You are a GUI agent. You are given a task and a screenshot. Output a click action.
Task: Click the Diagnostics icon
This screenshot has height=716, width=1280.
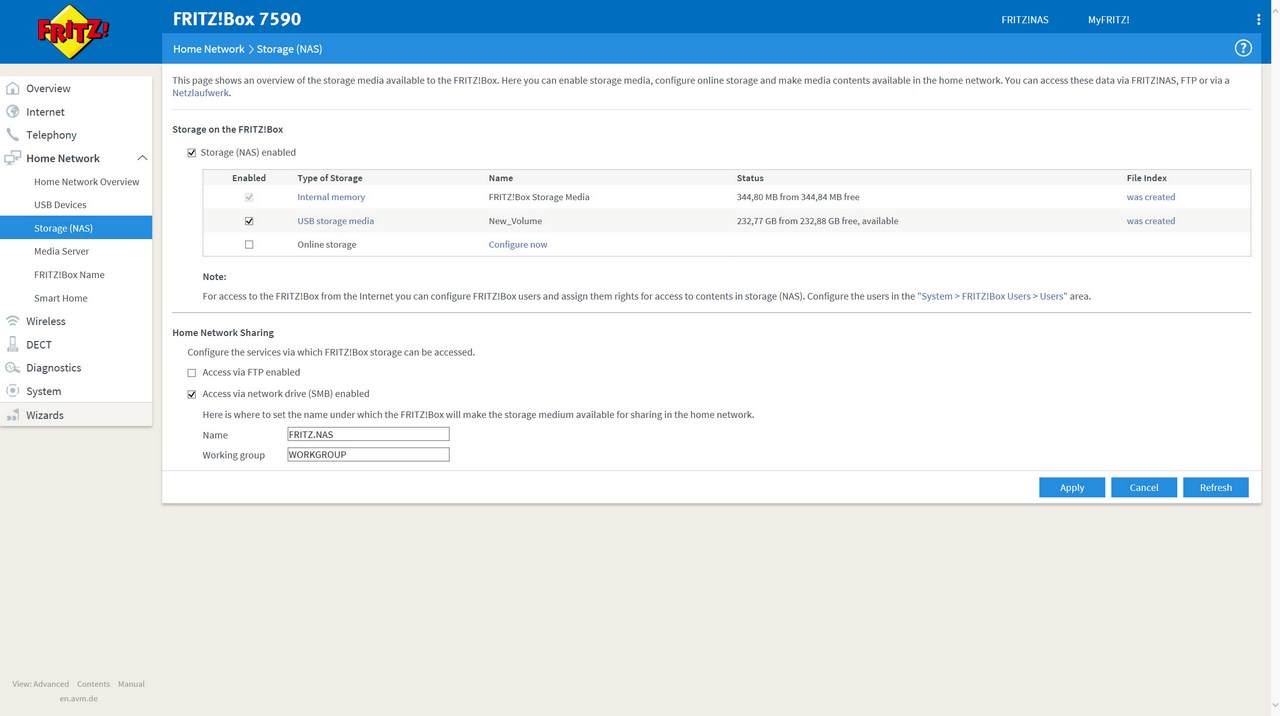click(x=13, y=368)
